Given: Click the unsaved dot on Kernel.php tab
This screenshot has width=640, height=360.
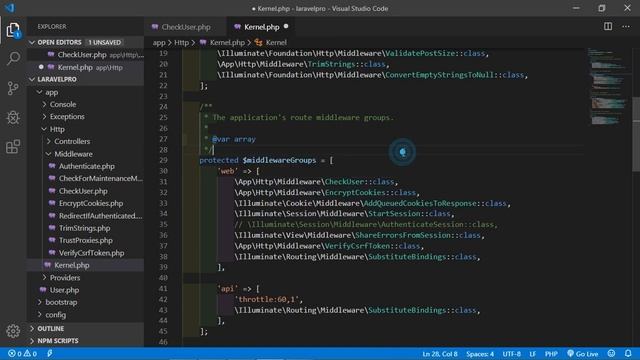Looking at the screenshot, I should pyautogui.click(x=286, y=27).
